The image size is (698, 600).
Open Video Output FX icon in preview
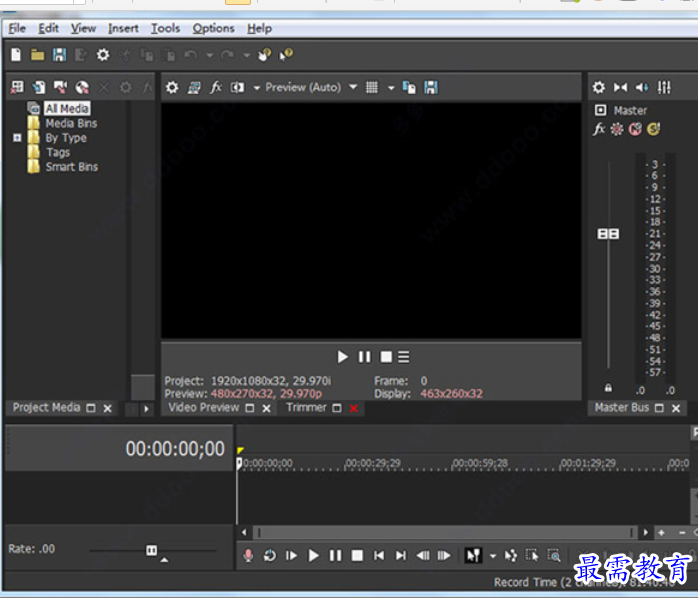point(216,87)
